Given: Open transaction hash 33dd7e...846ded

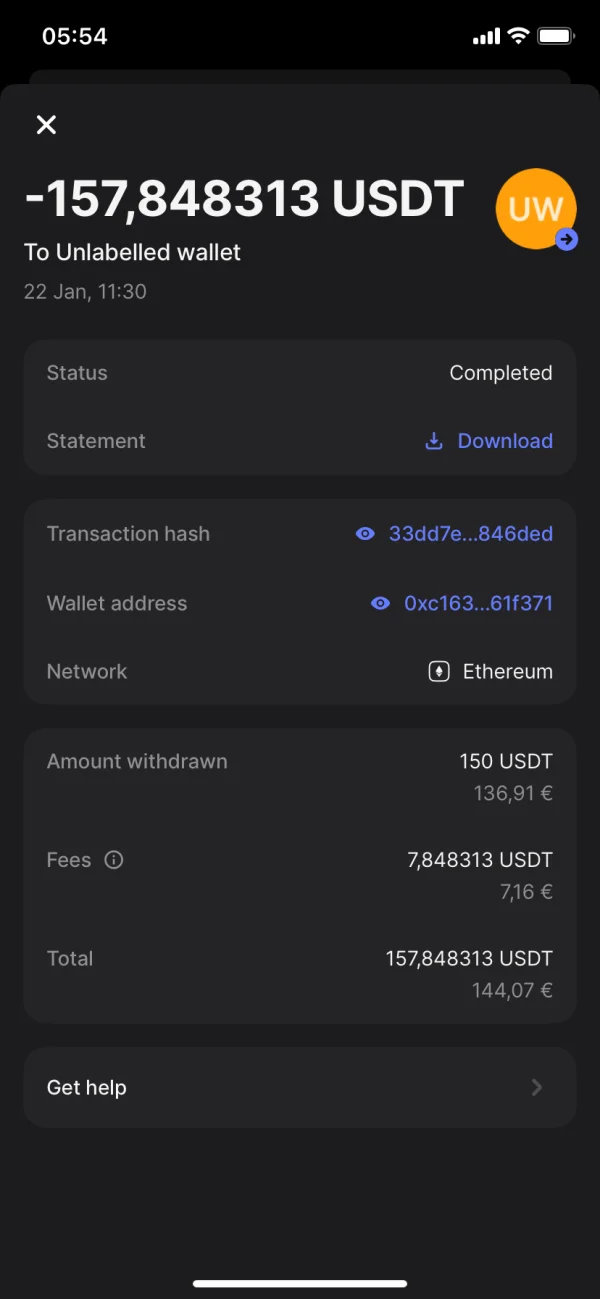Looking at the screenshot, I should [470, 534].
